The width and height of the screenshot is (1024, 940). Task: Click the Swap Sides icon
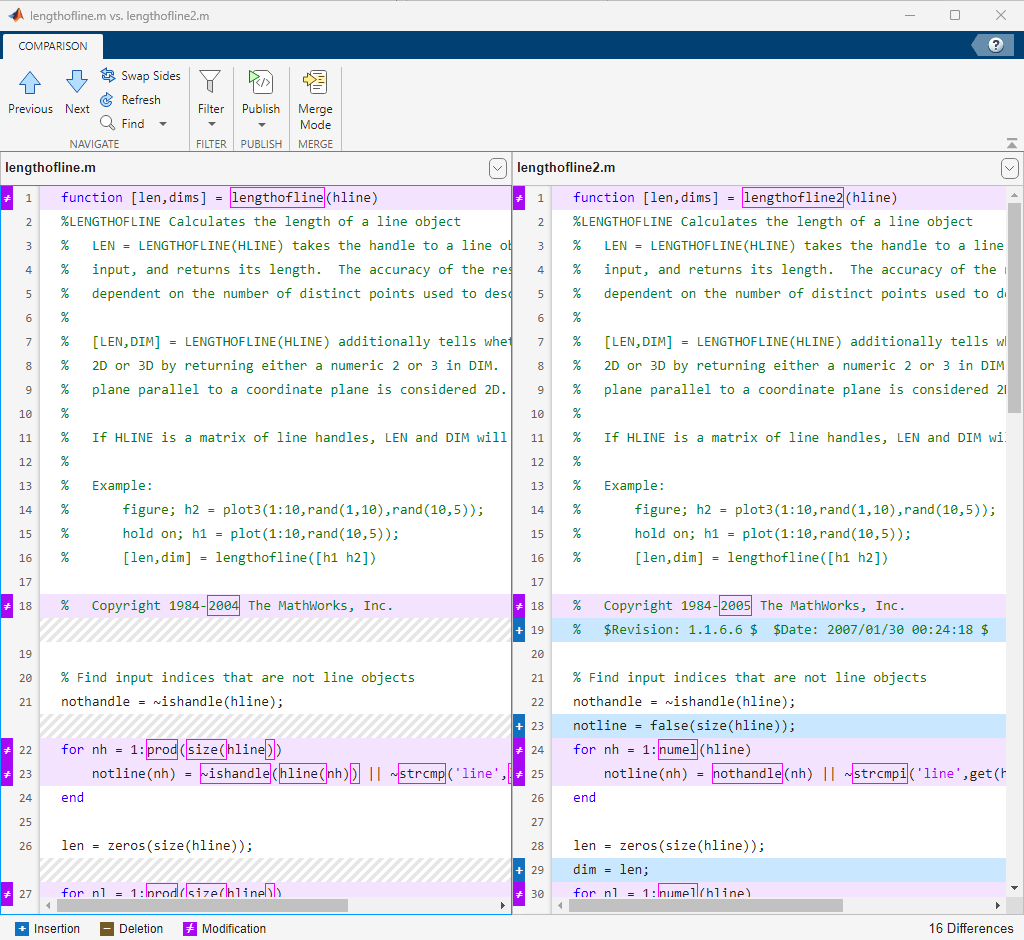pos(108,76)
